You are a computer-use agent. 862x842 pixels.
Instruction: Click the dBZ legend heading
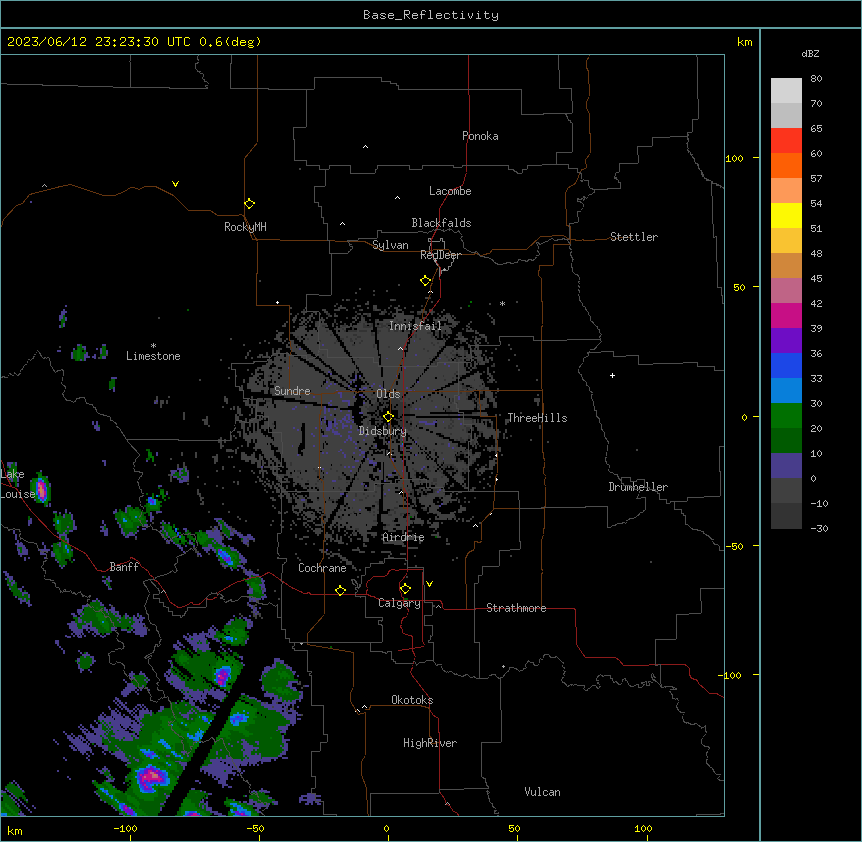(x=810, y=53)
